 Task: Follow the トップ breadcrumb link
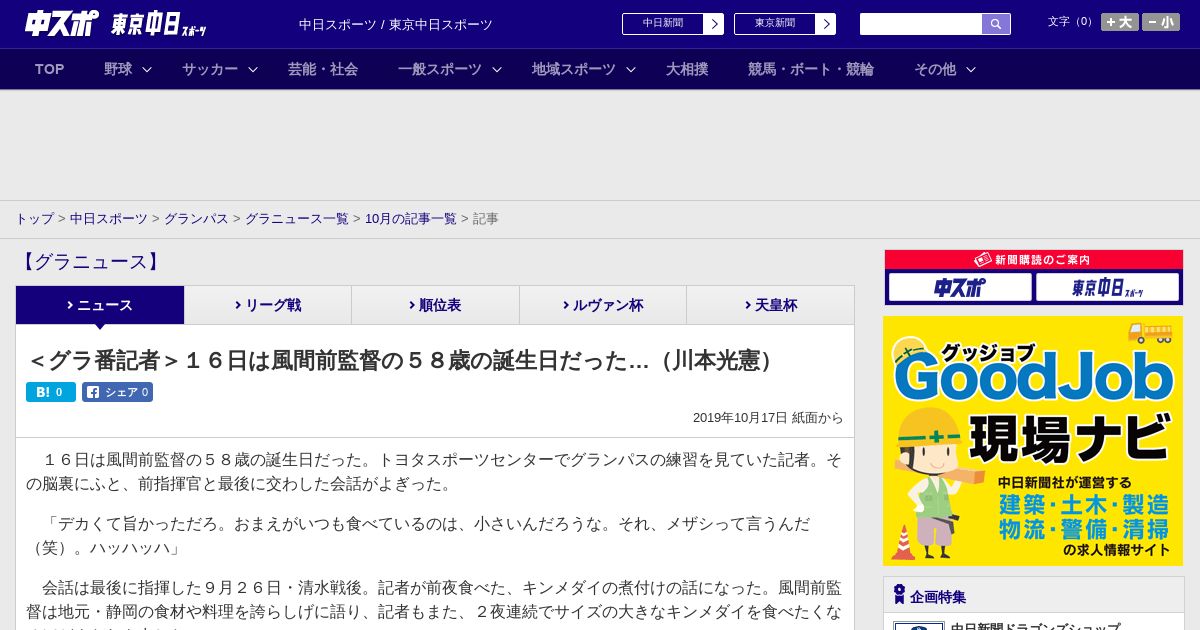click(x=34, y=219)
